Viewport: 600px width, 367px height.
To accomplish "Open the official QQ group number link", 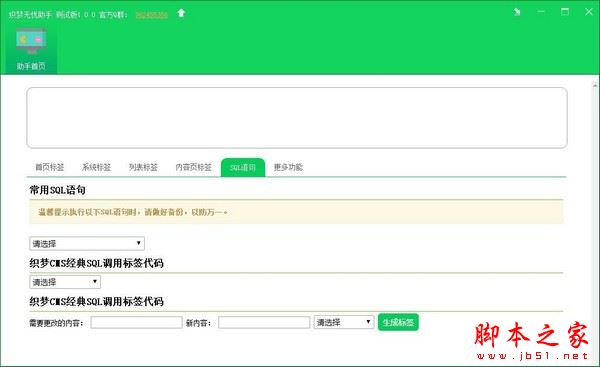I will click(152, 15).
